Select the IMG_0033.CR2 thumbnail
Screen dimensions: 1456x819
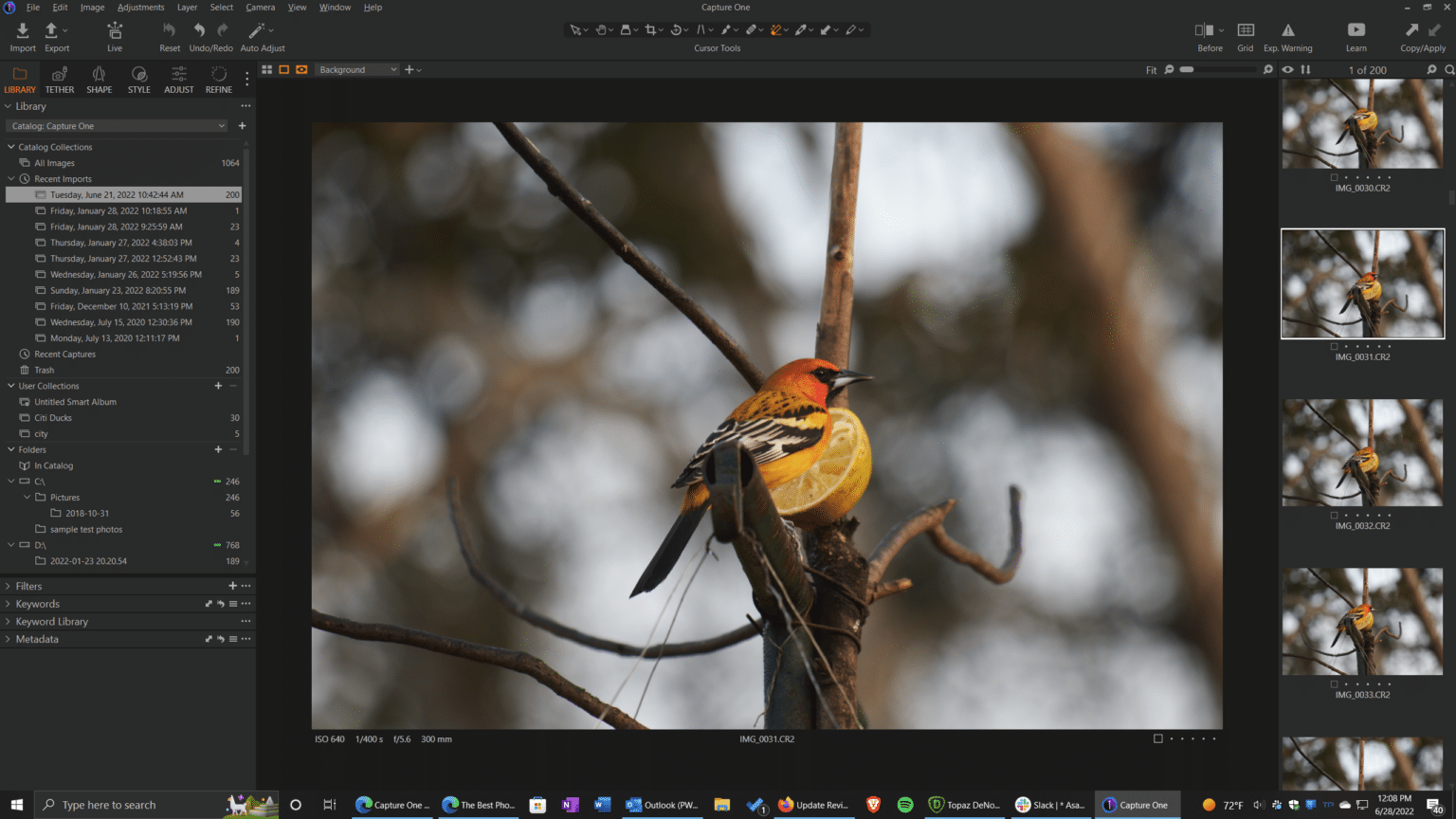click(1362, 621)
